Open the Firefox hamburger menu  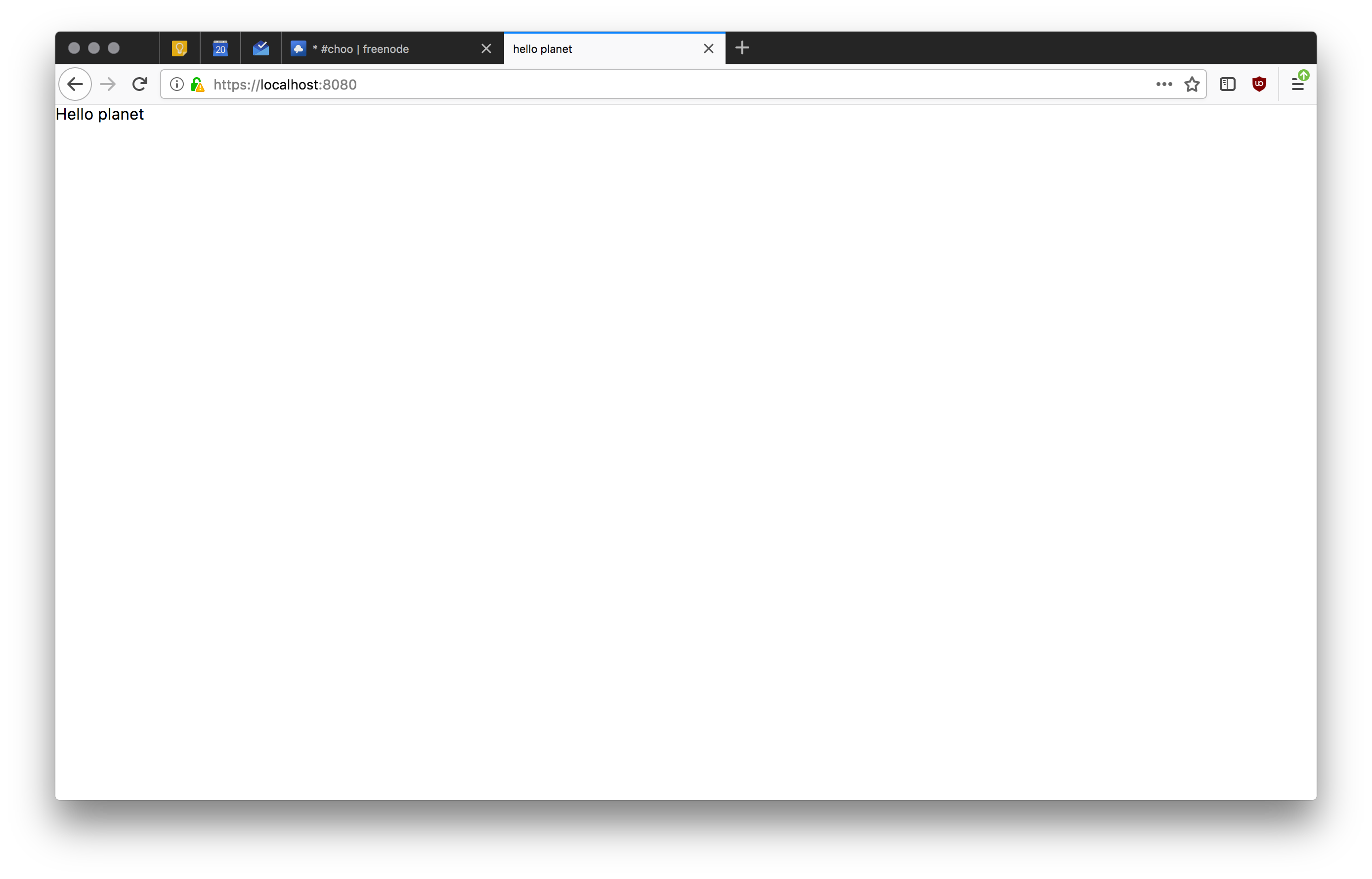click(1298, 85)
